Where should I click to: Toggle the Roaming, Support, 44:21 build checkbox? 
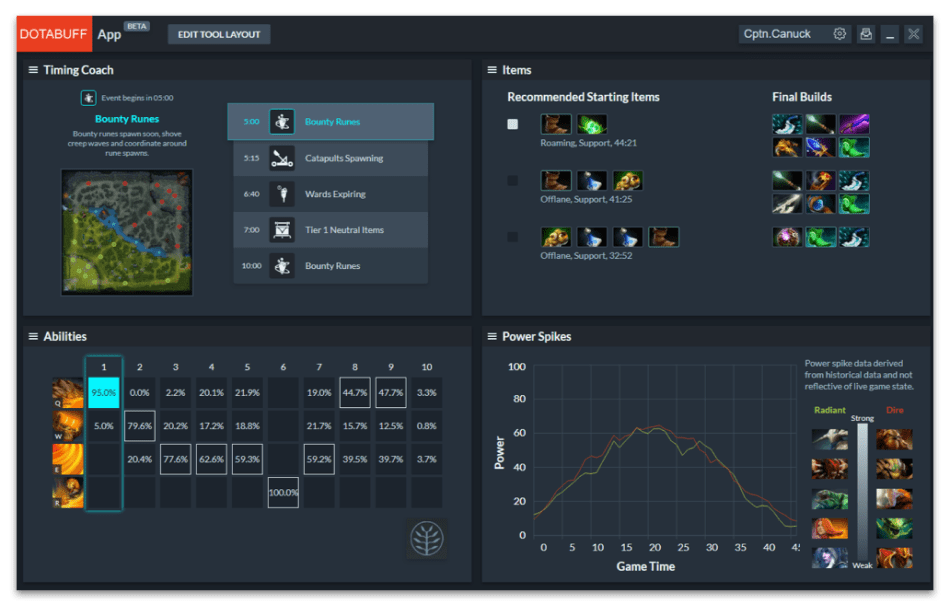(513, 124)
